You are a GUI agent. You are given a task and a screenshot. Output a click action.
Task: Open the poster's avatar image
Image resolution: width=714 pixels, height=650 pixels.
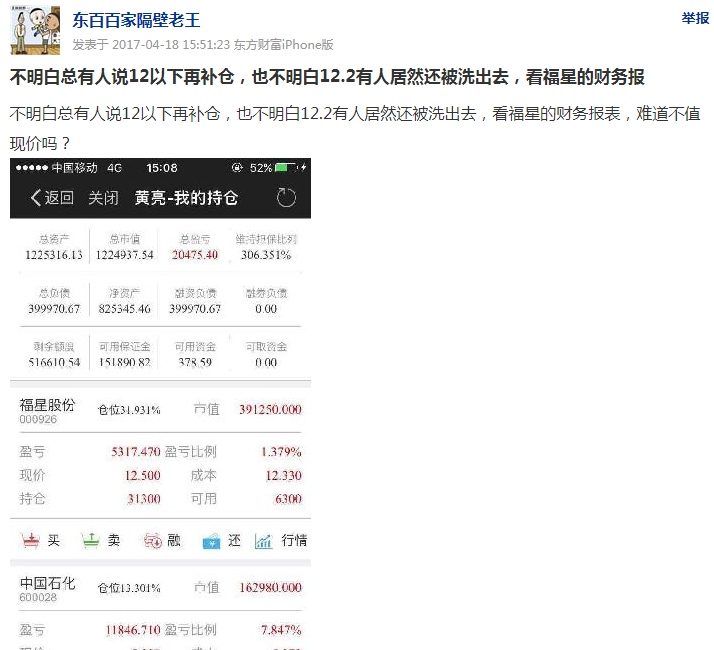[x=35, y=30]
